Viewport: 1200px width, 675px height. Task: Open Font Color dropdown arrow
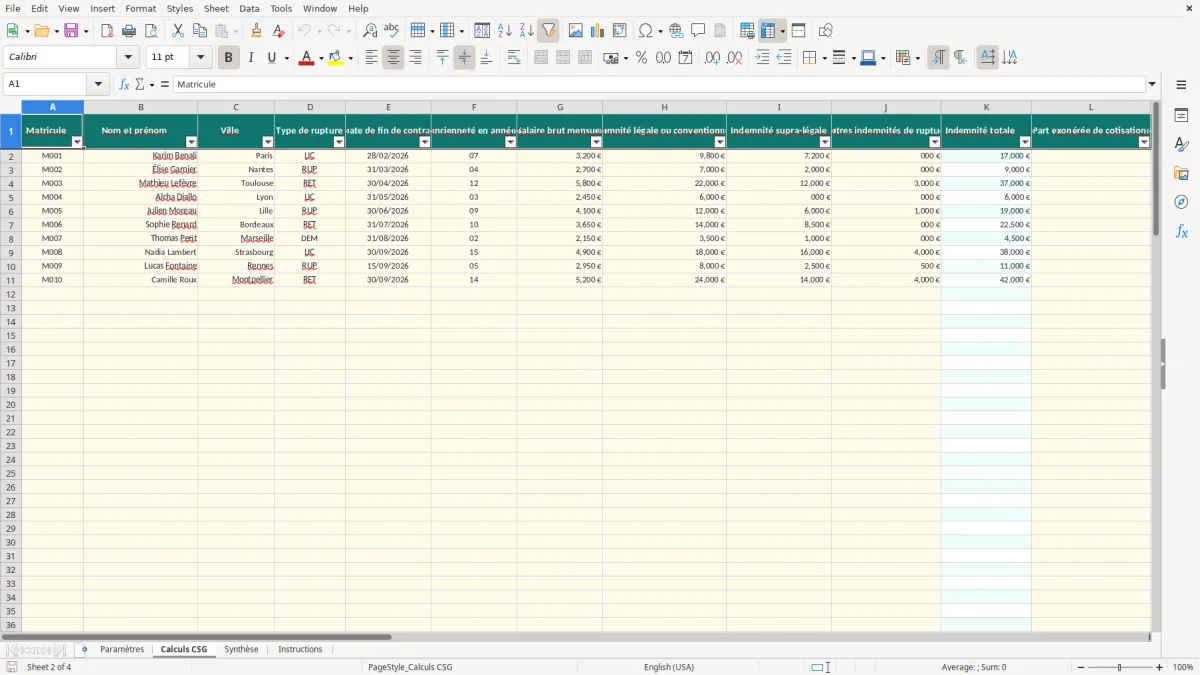[321, 58]
